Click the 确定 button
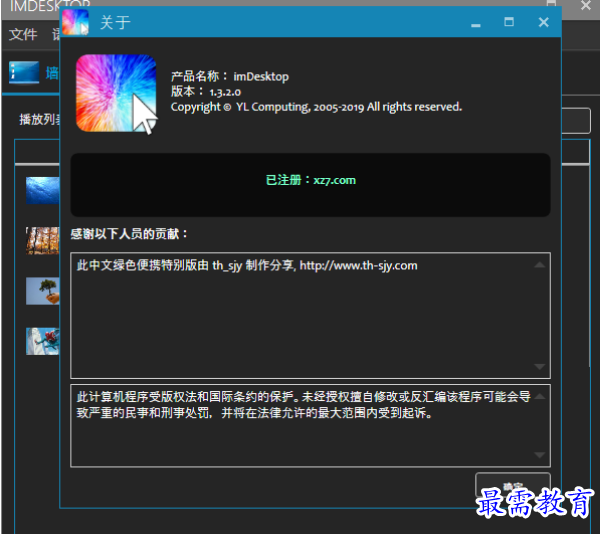The image size is (600, 534). [x=513, y=486]
